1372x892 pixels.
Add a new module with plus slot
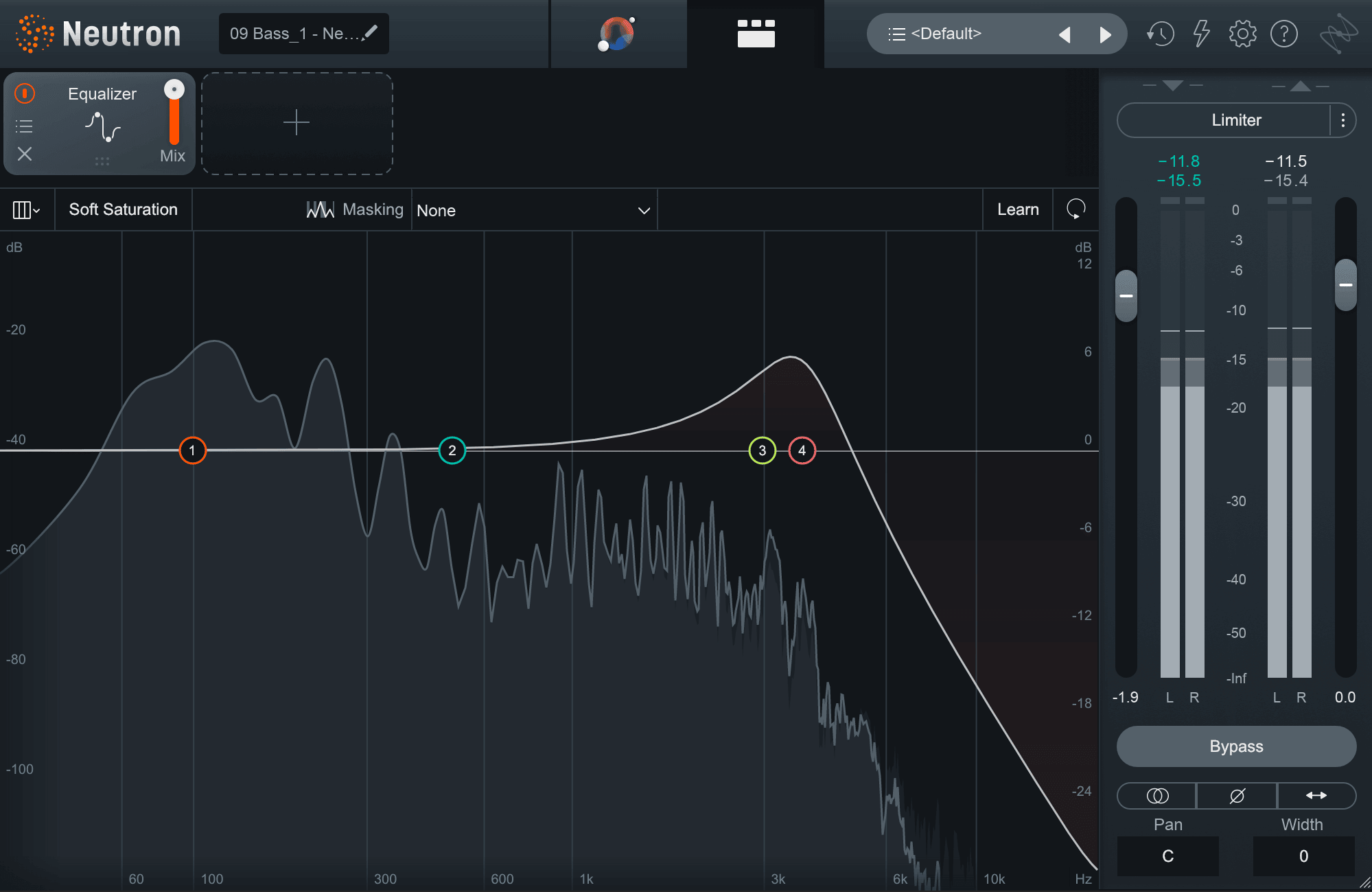(297, 124)
